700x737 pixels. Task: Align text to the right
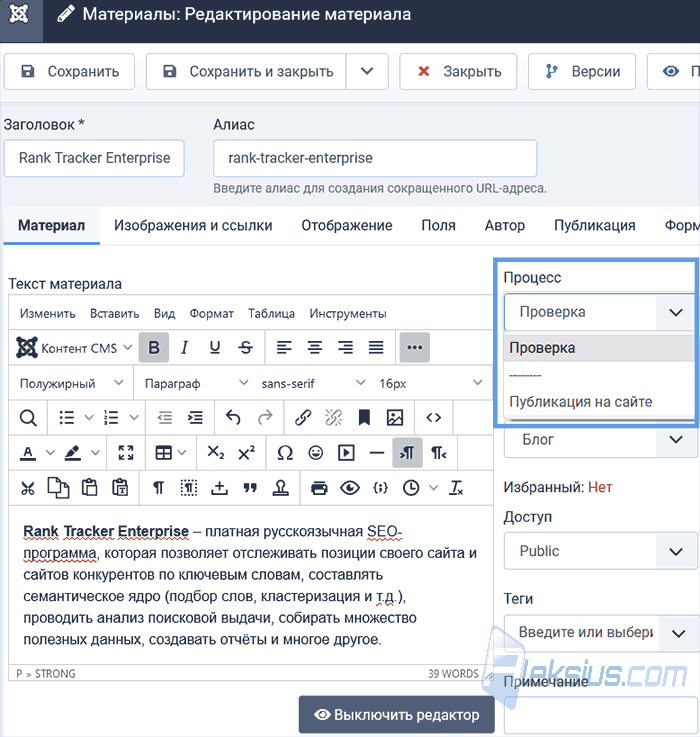[345, 347]
